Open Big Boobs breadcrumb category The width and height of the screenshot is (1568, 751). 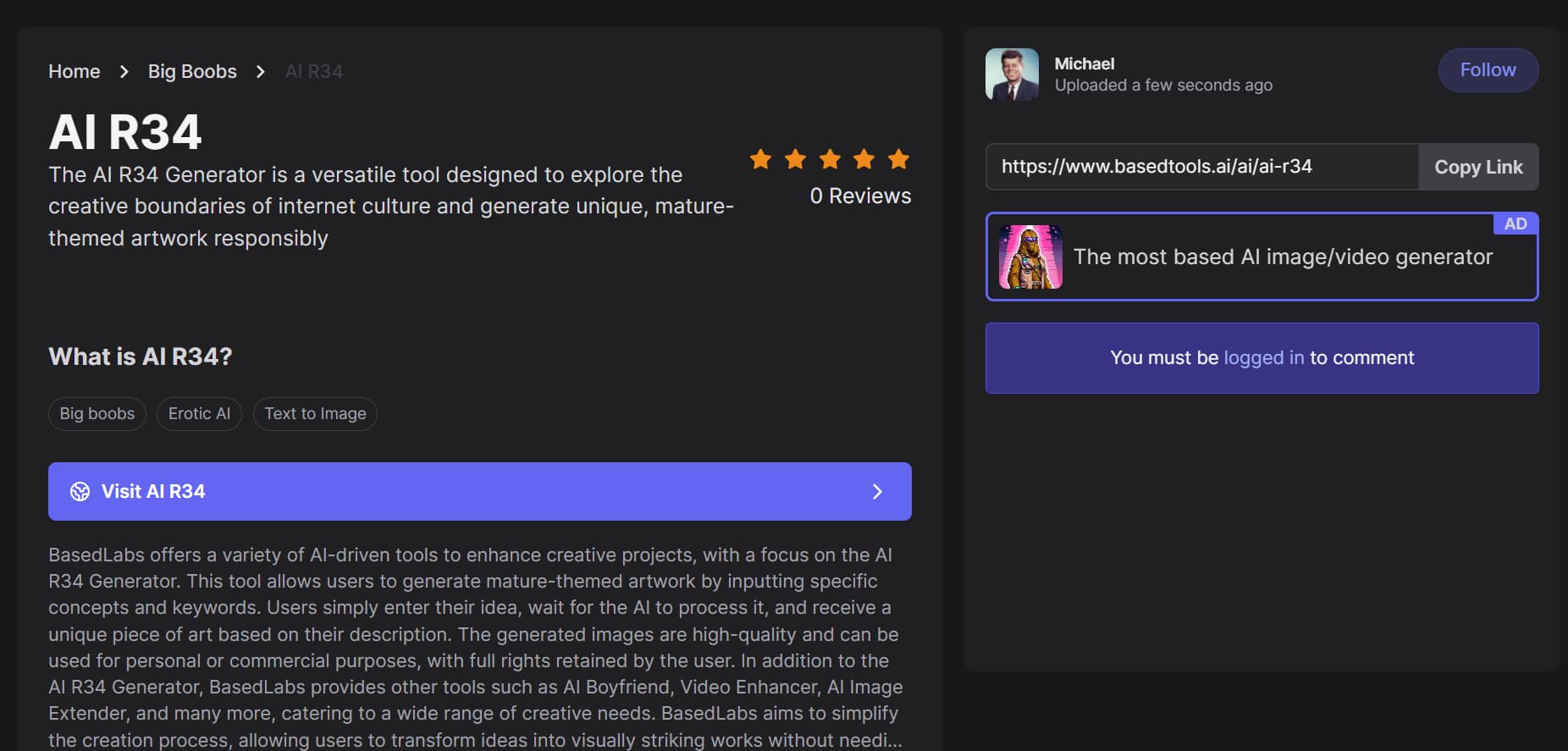(192, 71)
